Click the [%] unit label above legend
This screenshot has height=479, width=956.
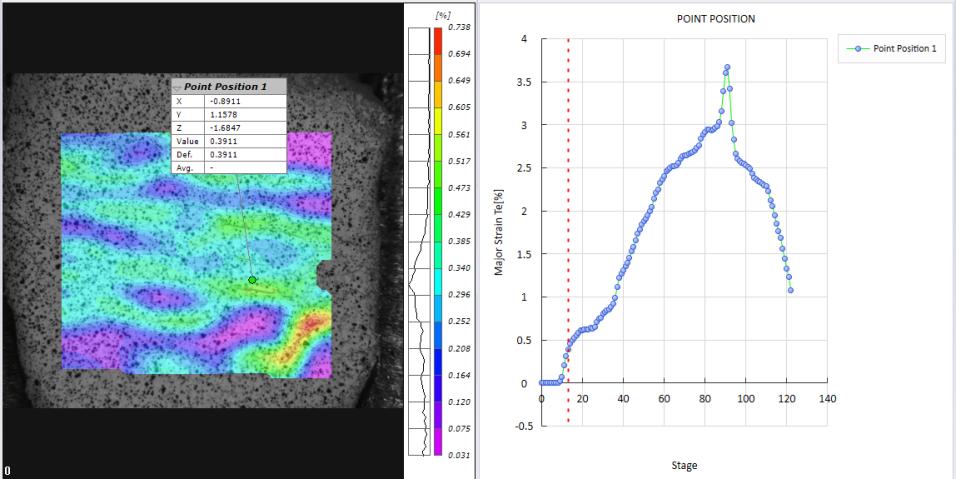pyautogui.click(x=442, y=17)
